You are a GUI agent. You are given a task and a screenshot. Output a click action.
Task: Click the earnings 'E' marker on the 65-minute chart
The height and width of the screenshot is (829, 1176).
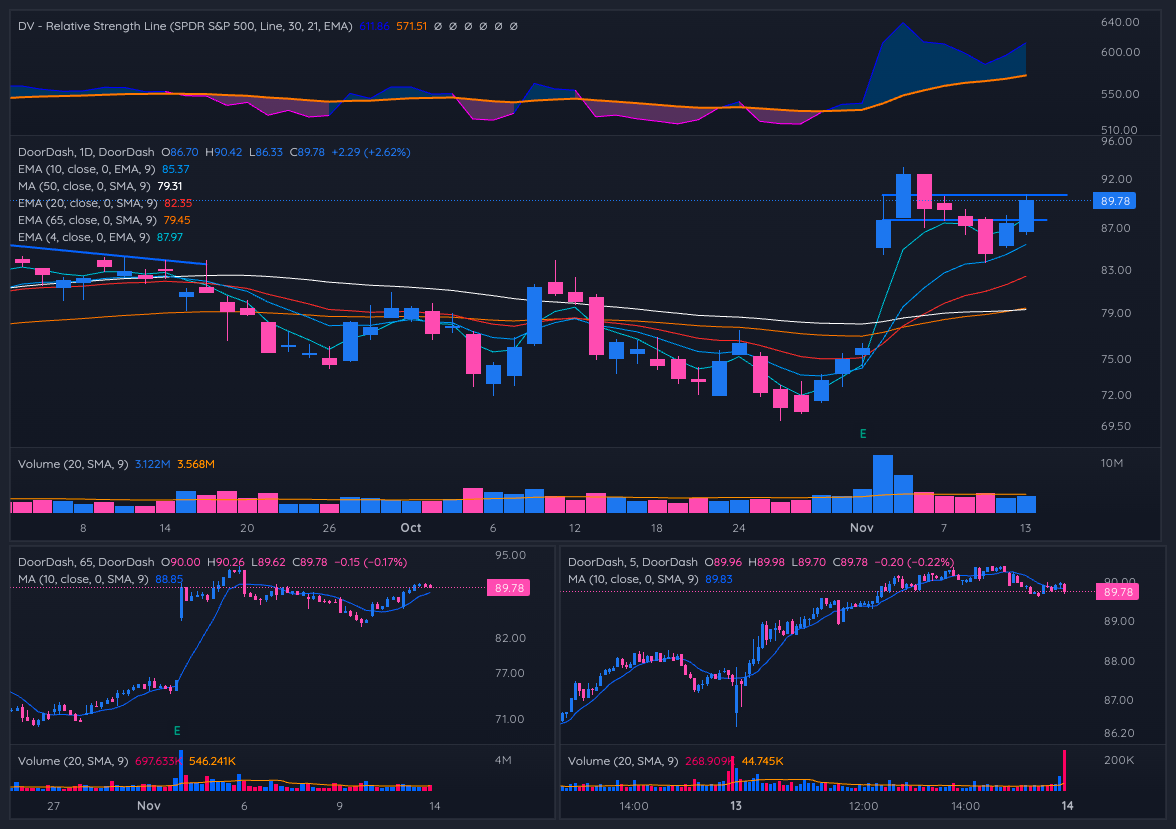point(177,731)
